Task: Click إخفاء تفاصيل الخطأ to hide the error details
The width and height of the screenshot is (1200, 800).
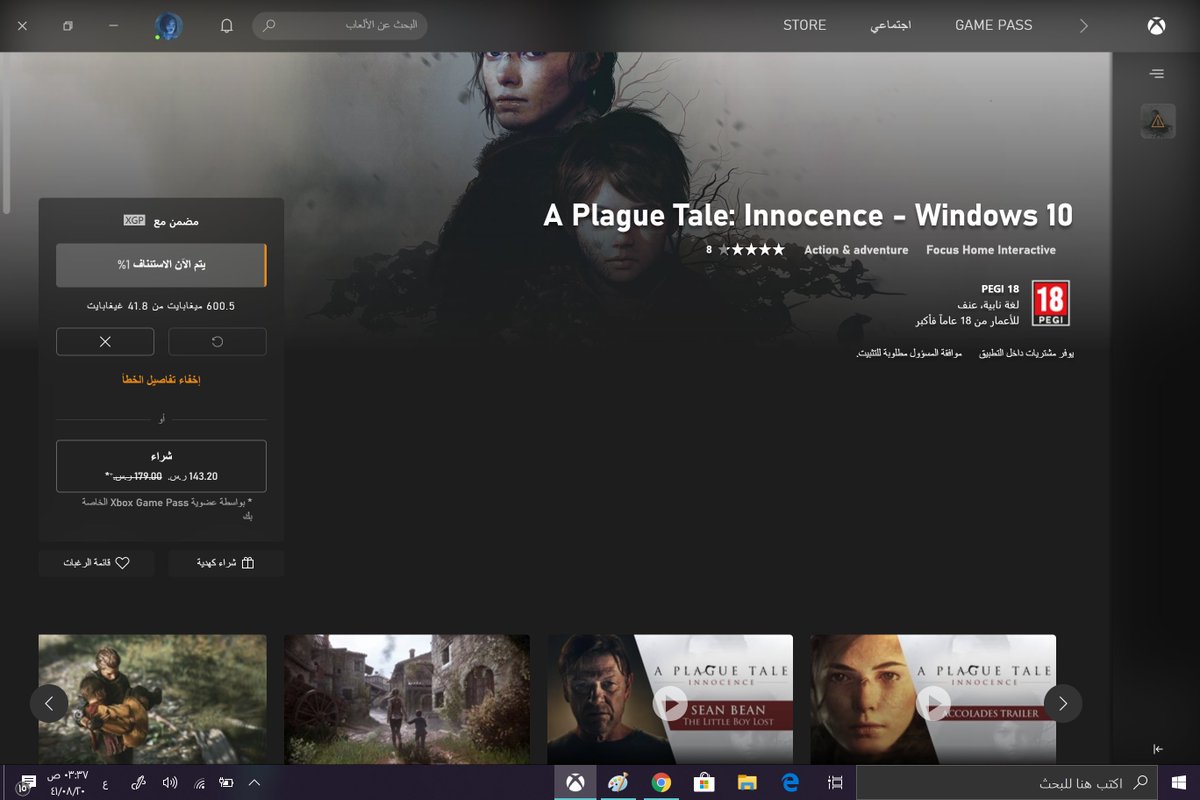Action: point(161,380)
